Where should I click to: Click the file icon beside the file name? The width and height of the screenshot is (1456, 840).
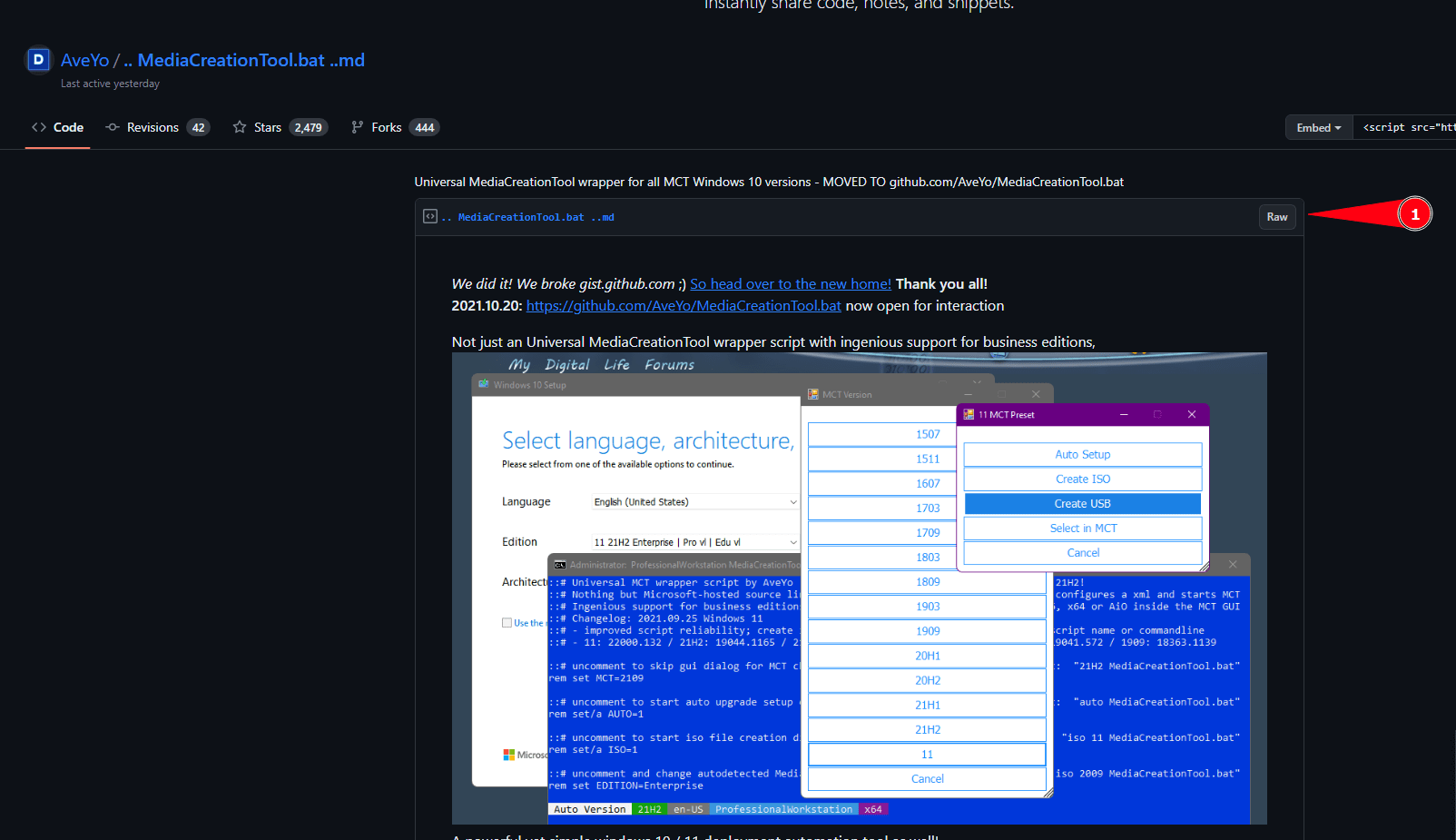pos(430,216)
